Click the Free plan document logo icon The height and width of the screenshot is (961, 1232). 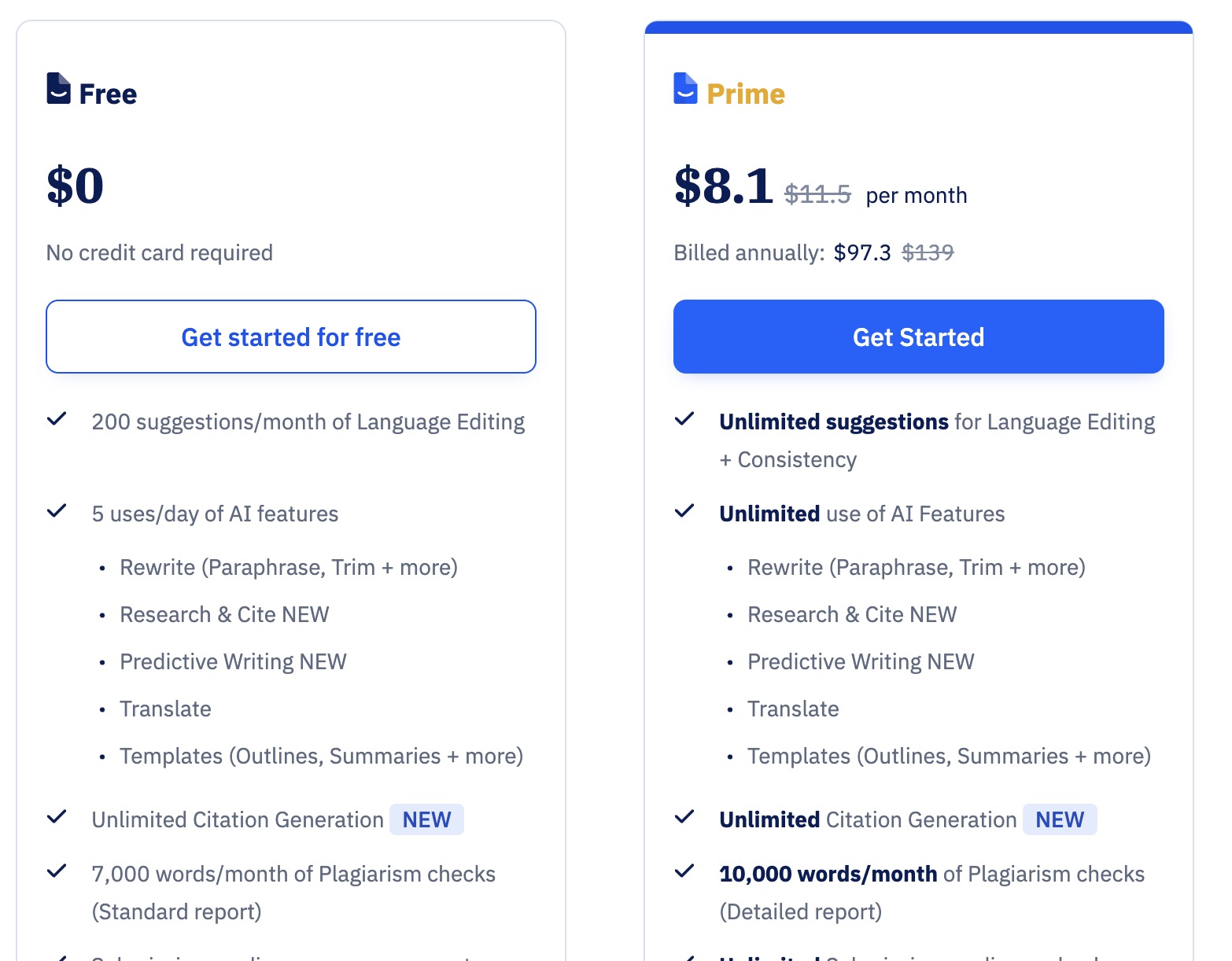click(58, 88)
